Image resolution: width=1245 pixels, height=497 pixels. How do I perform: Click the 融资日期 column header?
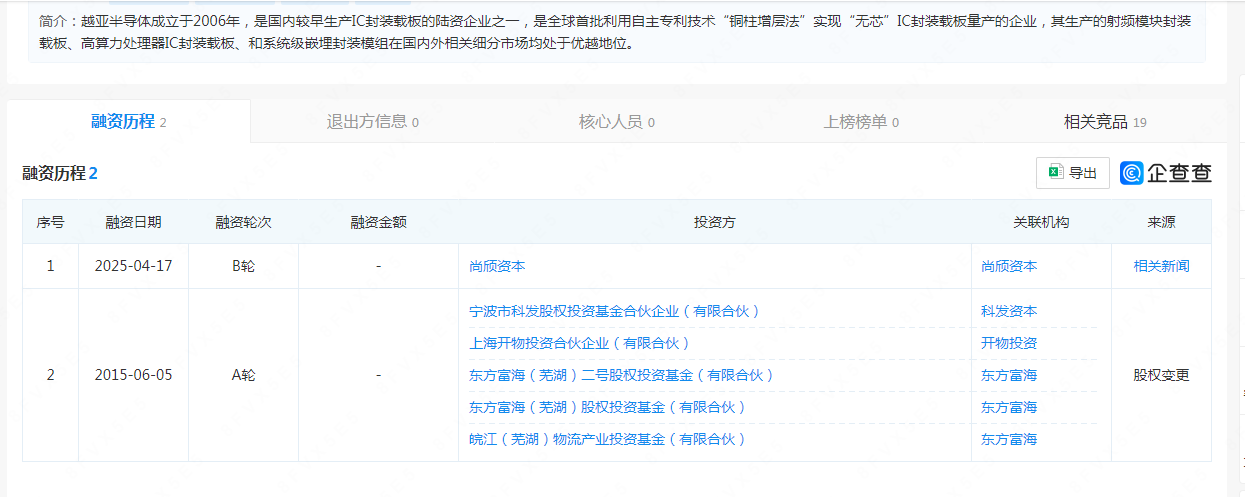[x=133, y=222]
